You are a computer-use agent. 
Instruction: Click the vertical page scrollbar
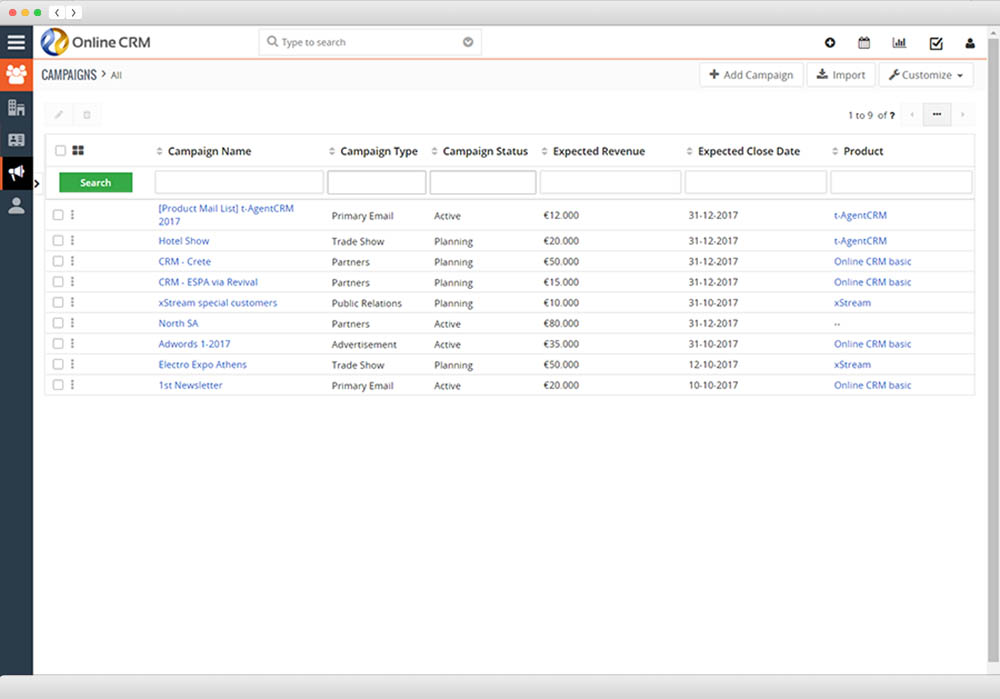coord(993,350)
